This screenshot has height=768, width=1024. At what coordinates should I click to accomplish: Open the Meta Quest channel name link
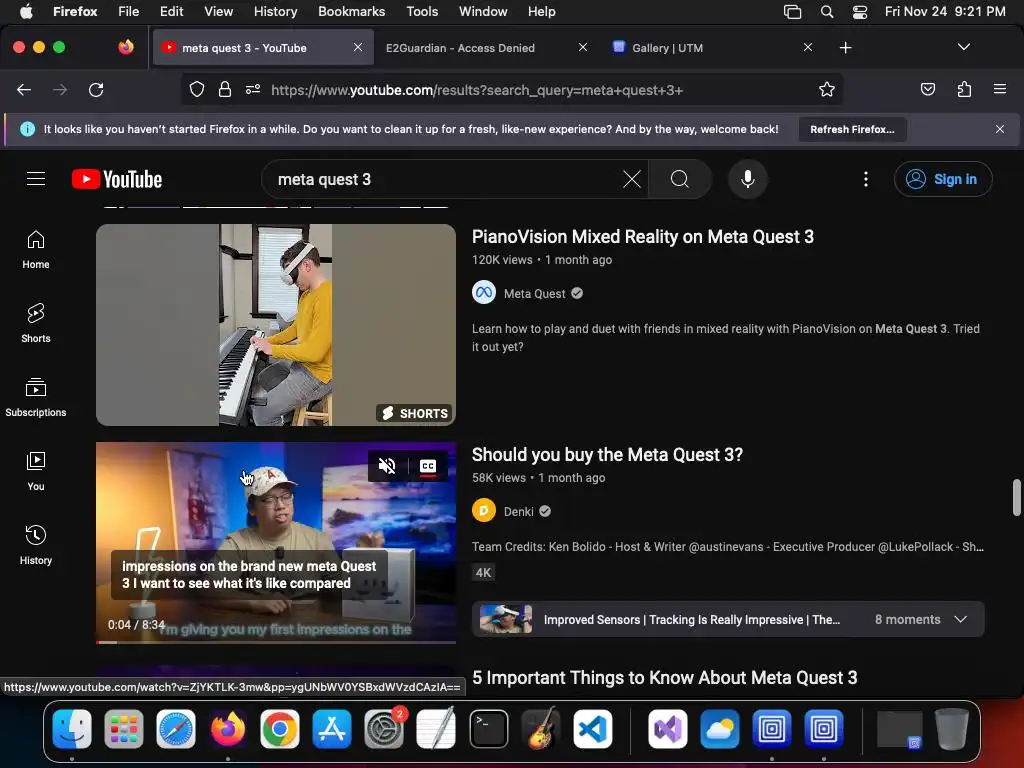[534, 293]
